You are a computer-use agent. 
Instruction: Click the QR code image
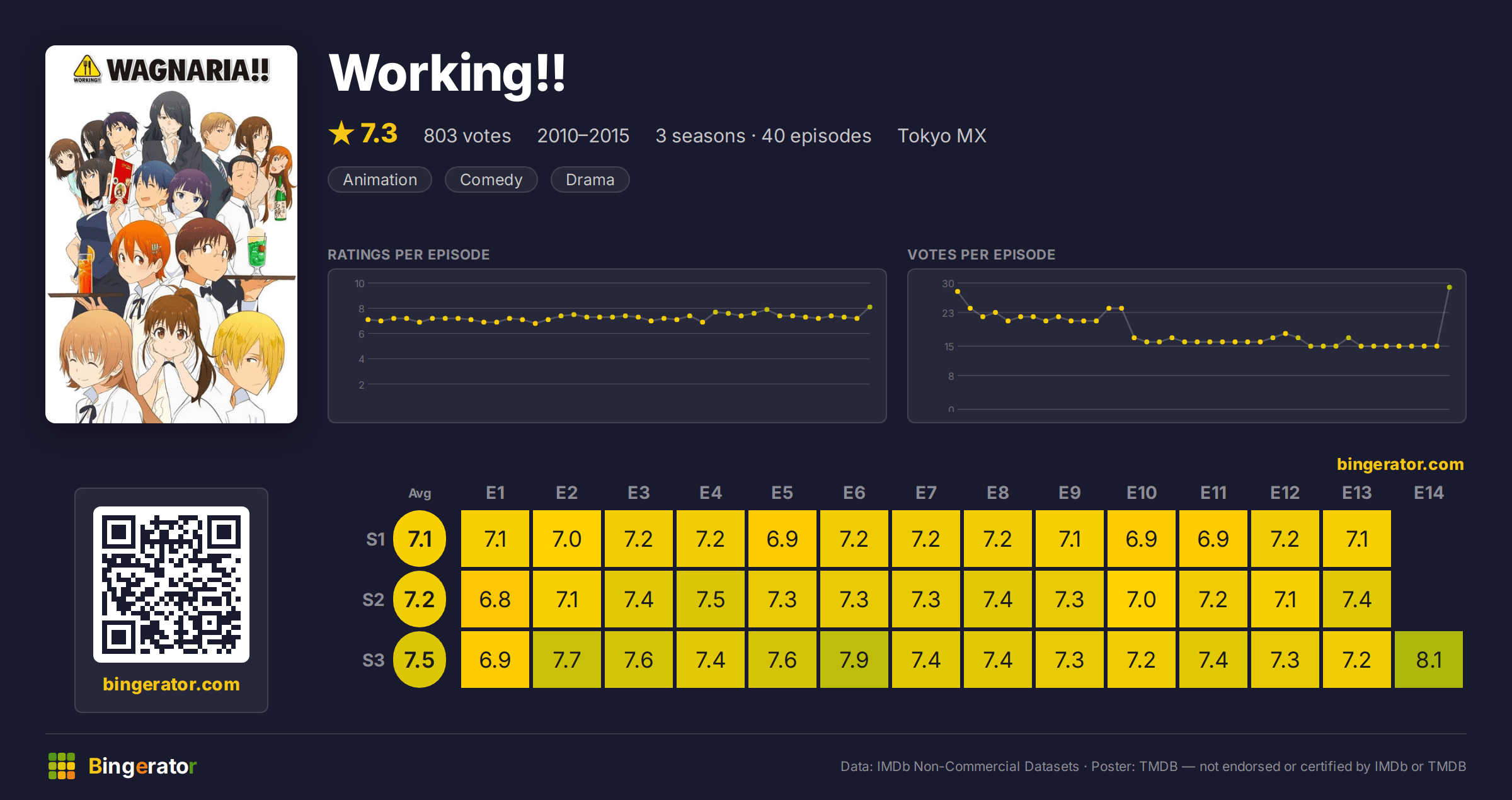(x=171, y=584)
